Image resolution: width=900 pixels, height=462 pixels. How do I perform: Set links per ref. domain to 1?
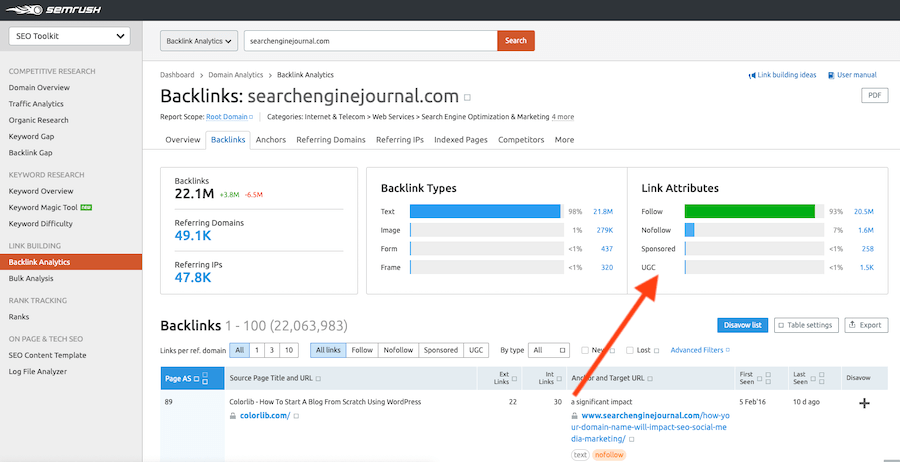tap(257, 350)
